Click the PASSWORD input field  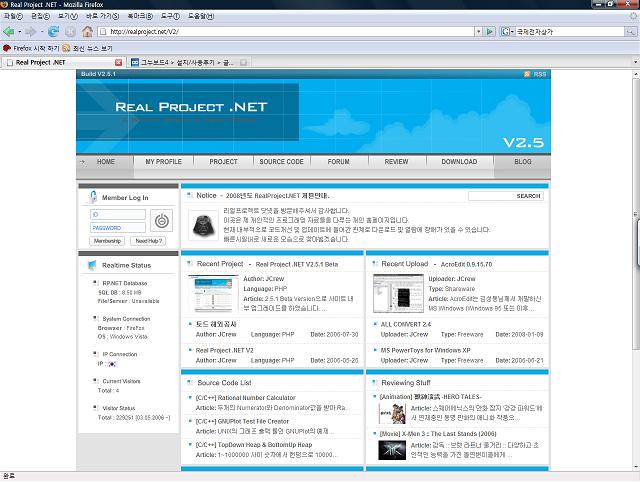pyautogui.click(x=118, y=227)
